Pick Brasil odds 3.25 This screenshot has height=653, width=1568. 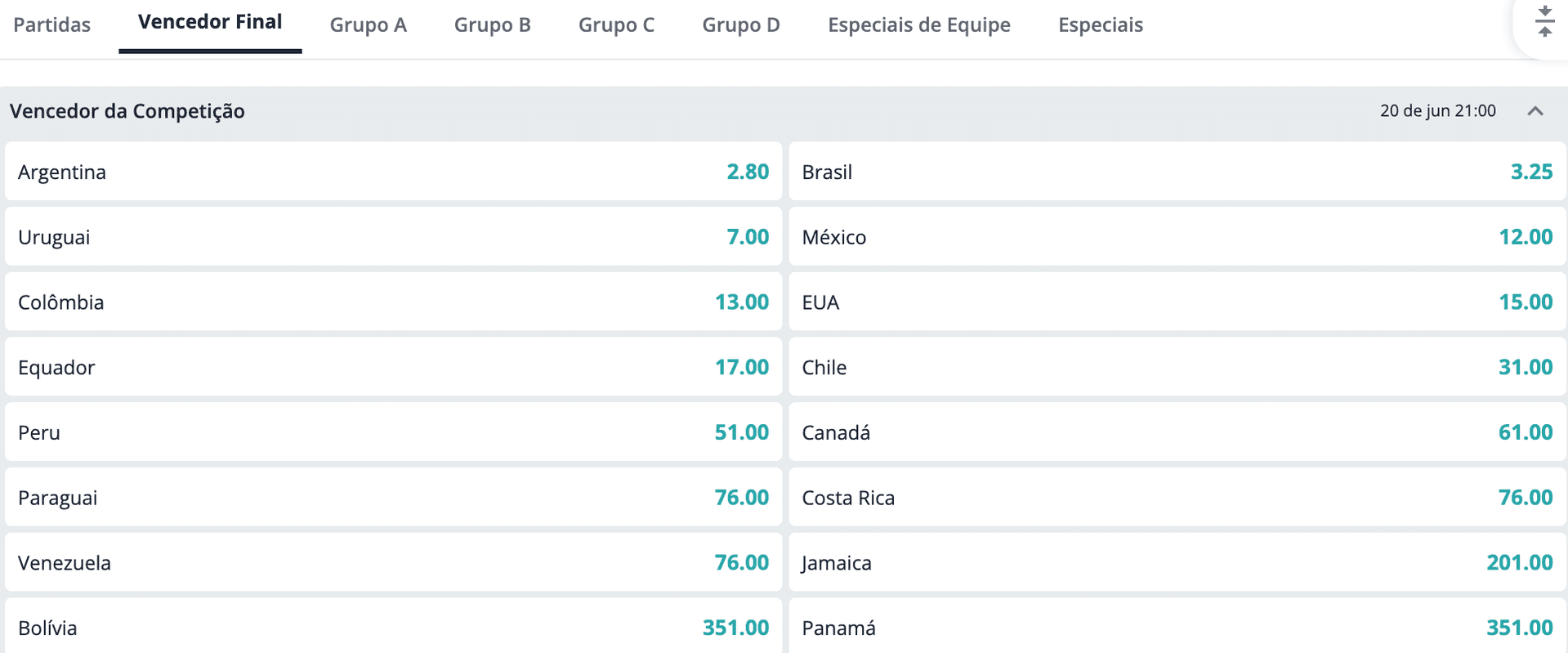coord(1177,172)
